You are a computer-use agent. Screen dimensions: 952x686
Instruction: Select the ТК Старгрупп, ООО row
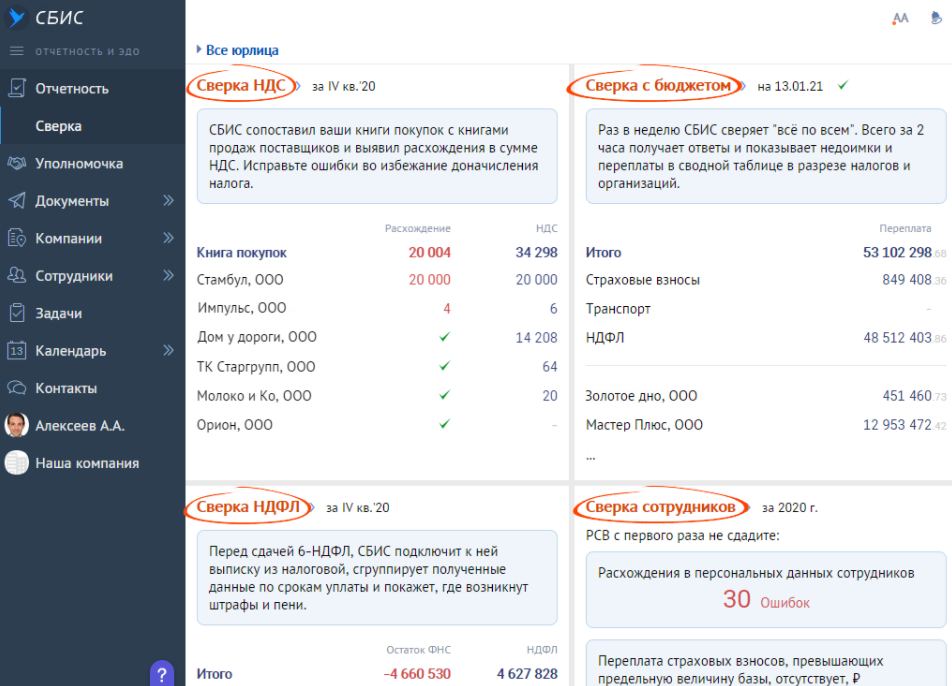[x=376, y=366]
